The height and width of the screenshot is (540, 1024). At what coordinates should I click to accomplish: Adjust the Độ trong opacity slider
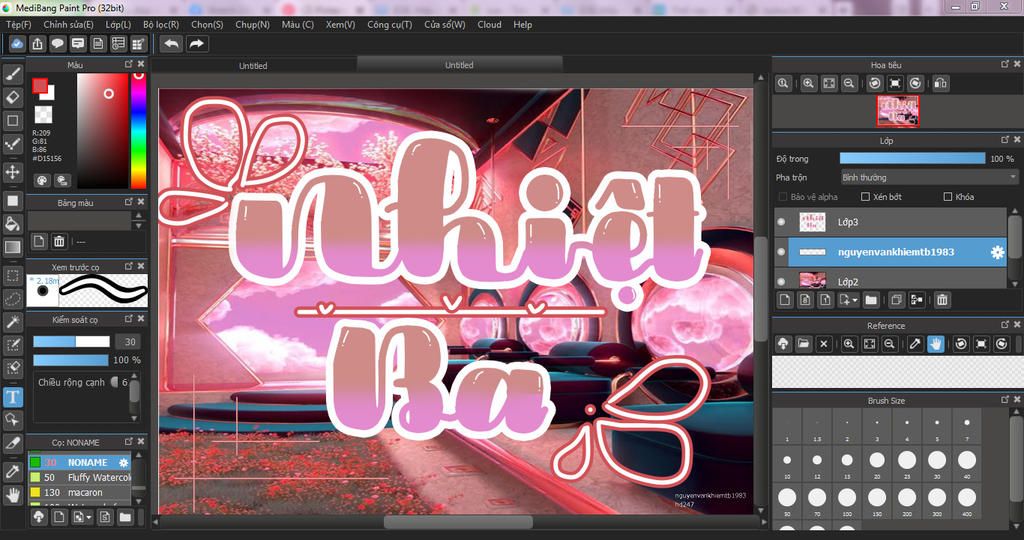point(912,158)
